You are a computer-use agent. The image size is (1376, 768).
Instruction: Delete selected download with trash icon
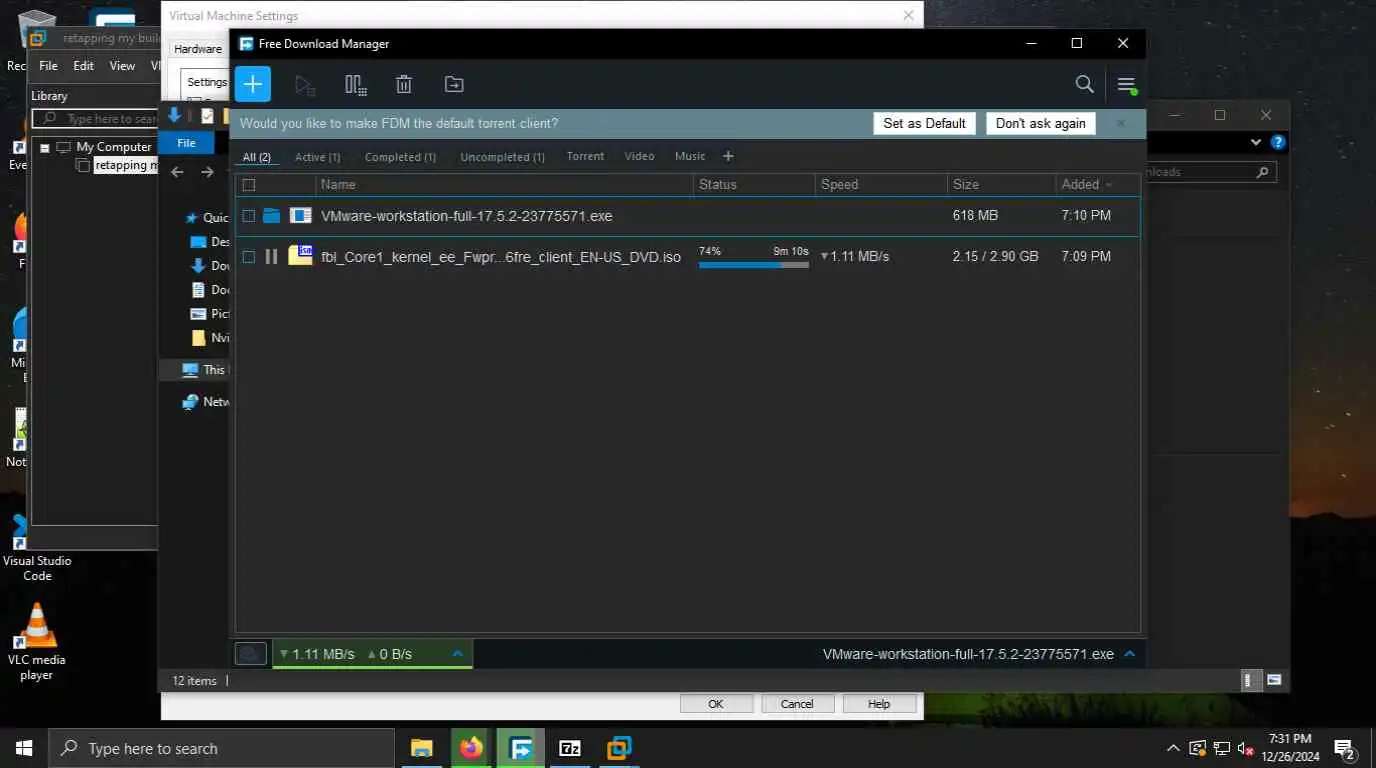point(404,85)
